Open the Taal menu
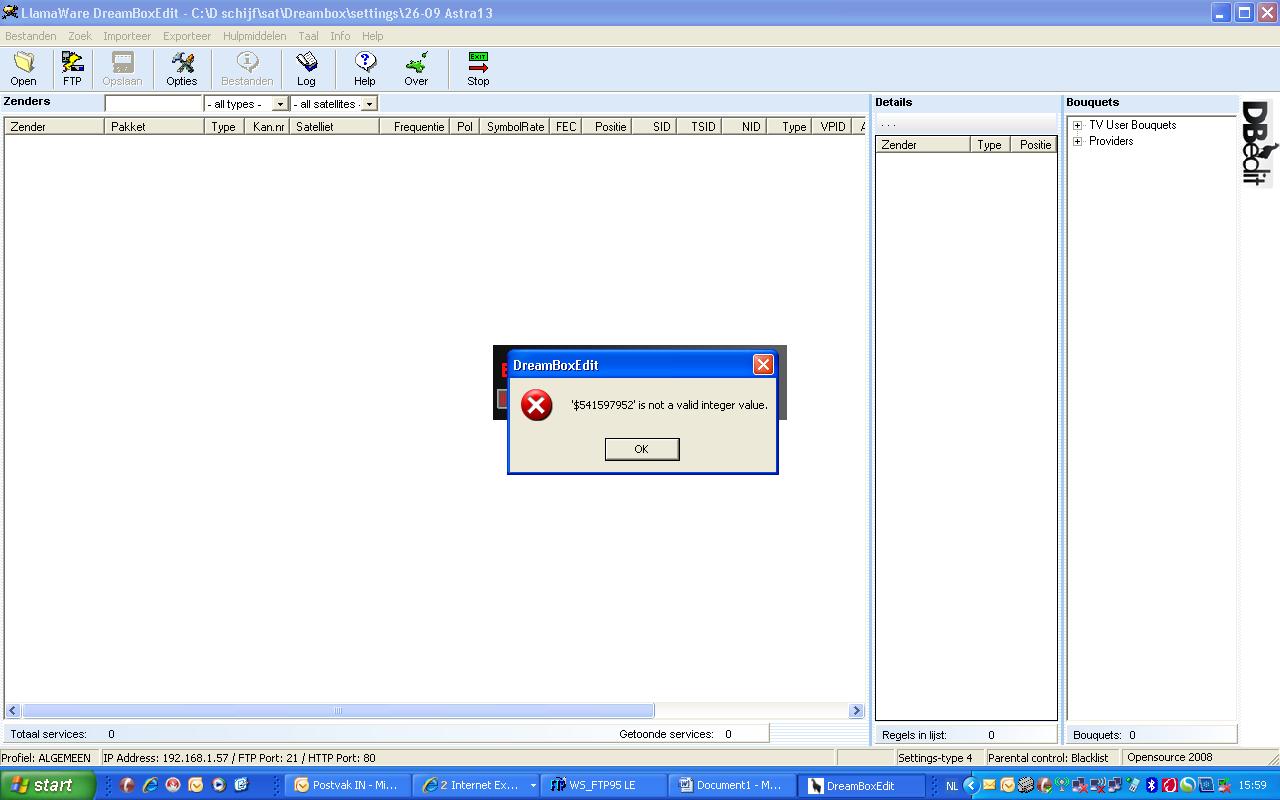The height and width of the screenshot is (800, 1280). pyautogui.click(x=308, y=36)
